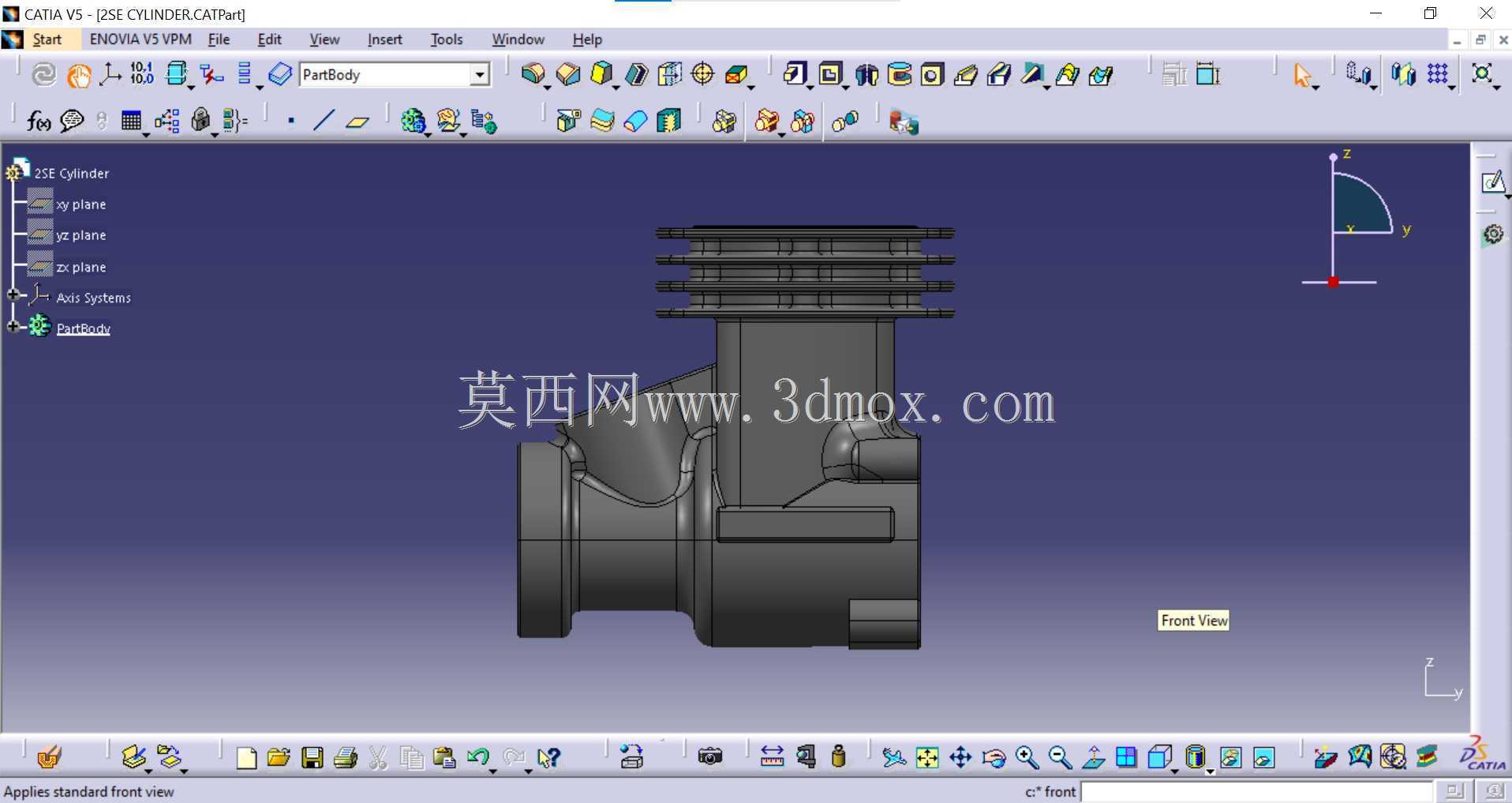Screen dimensions: 1512x803
Task: Open the view mode cylinder dropdown arrow
Action: (x=1211, y=771)
